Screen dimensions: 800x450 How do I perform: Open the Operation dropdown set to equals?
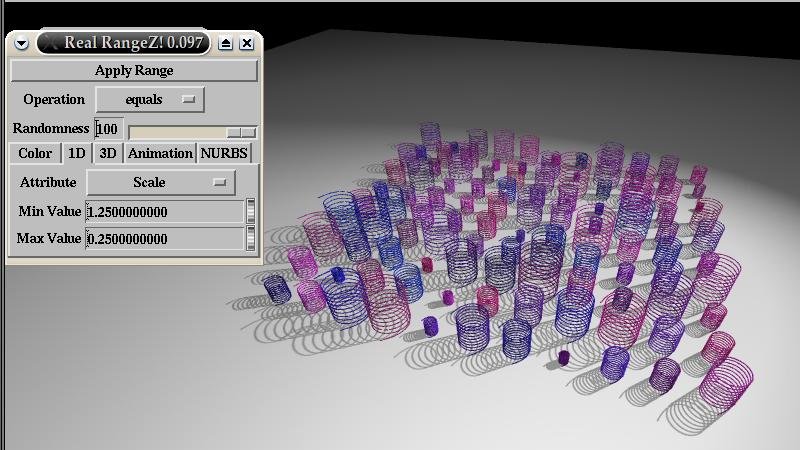pos(150,99)
